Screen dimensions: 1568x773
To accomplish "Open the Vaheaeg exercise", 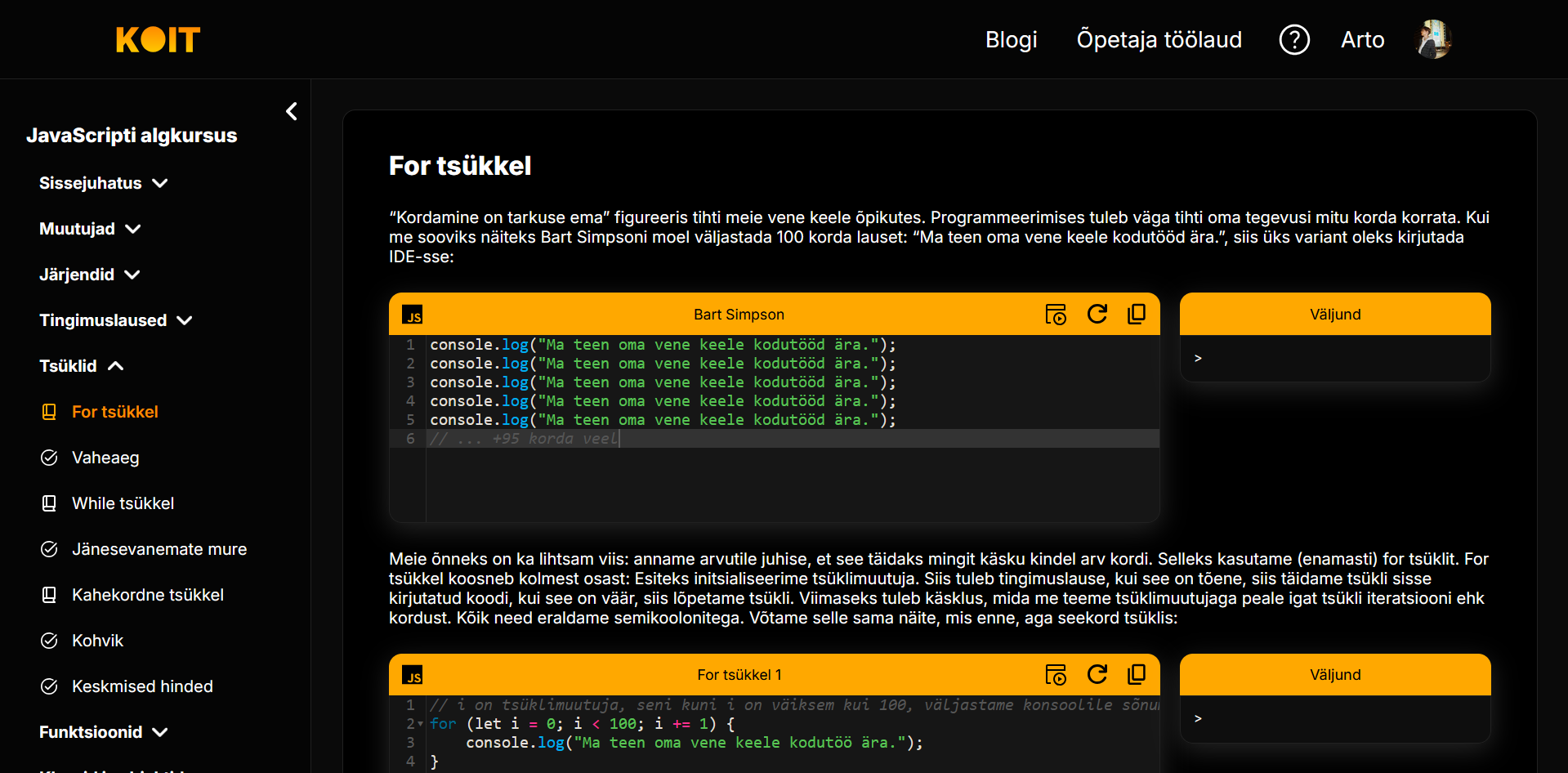I will [x=105, y=458].
